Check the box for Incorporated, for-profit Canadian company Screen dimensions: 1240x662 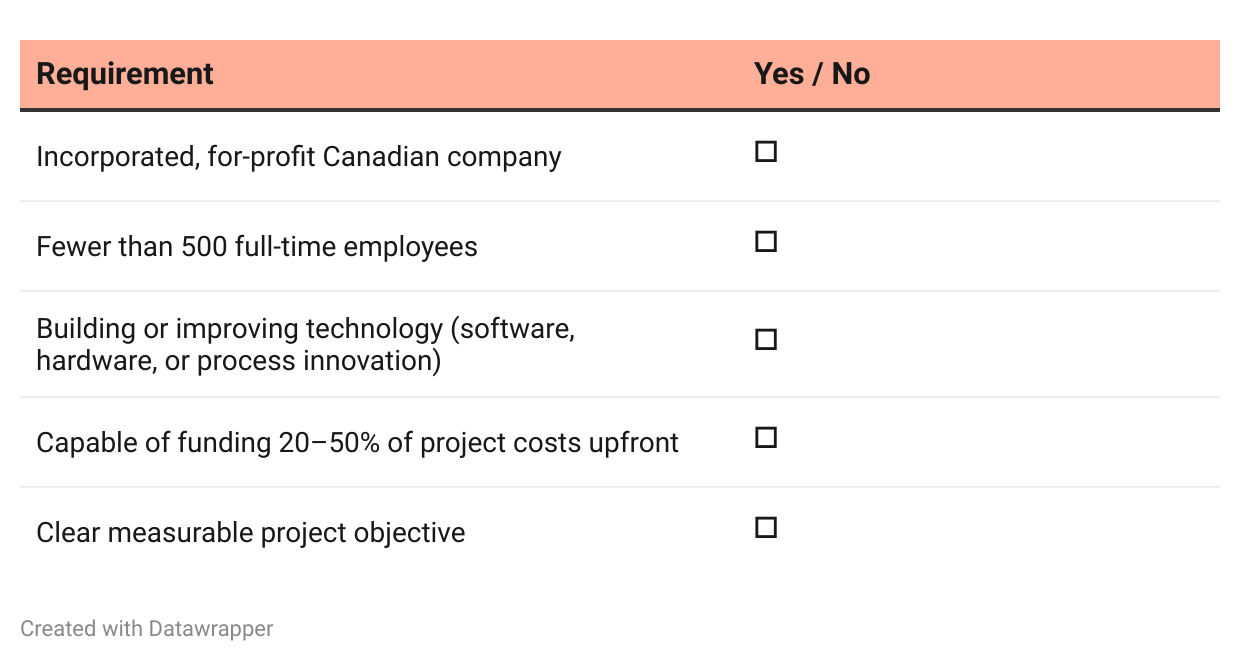coord(766,152)
